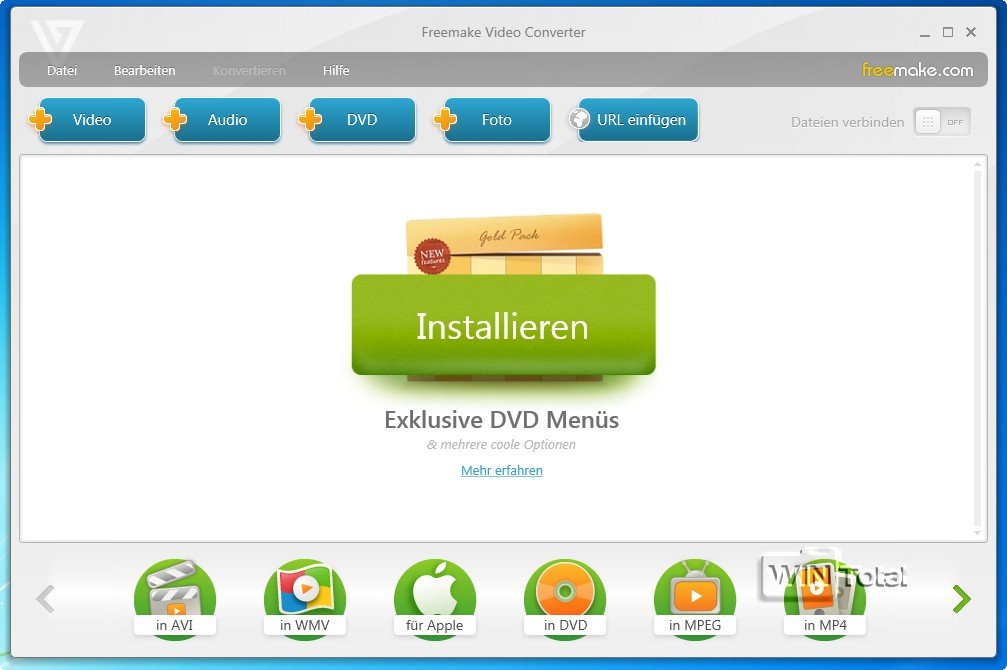Choose the in AVI output format icon
Screen dimensions: 1007x670
[175, 599]
